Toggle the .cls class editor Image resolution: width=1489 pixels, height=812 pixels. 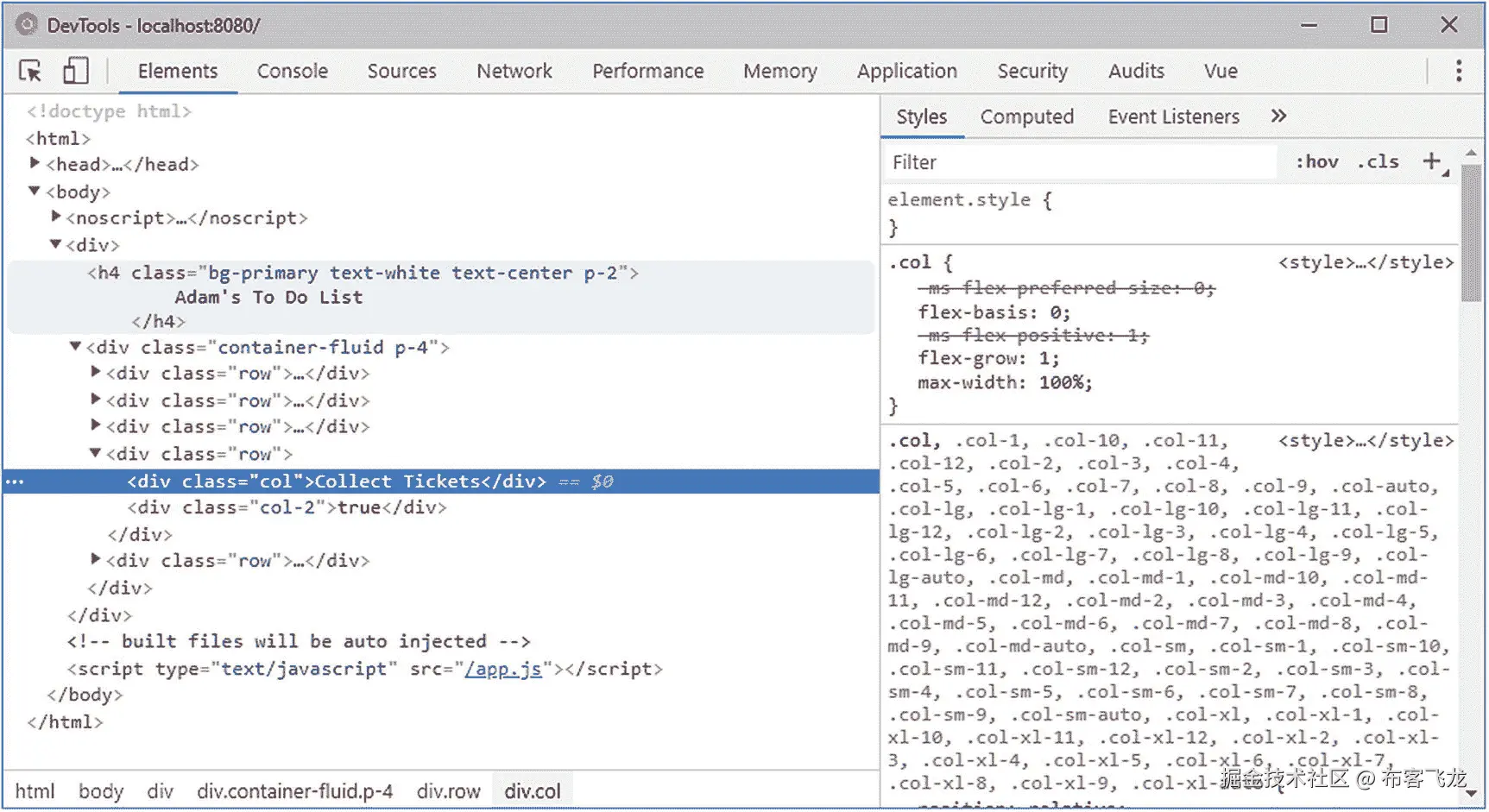point(1378,161)
